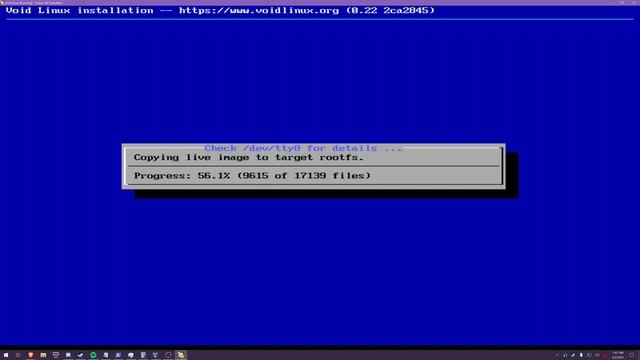Launch the Brave browser from taskbar
The height and width of the screenshot is (360, 640).
click(x=31, y=355)
